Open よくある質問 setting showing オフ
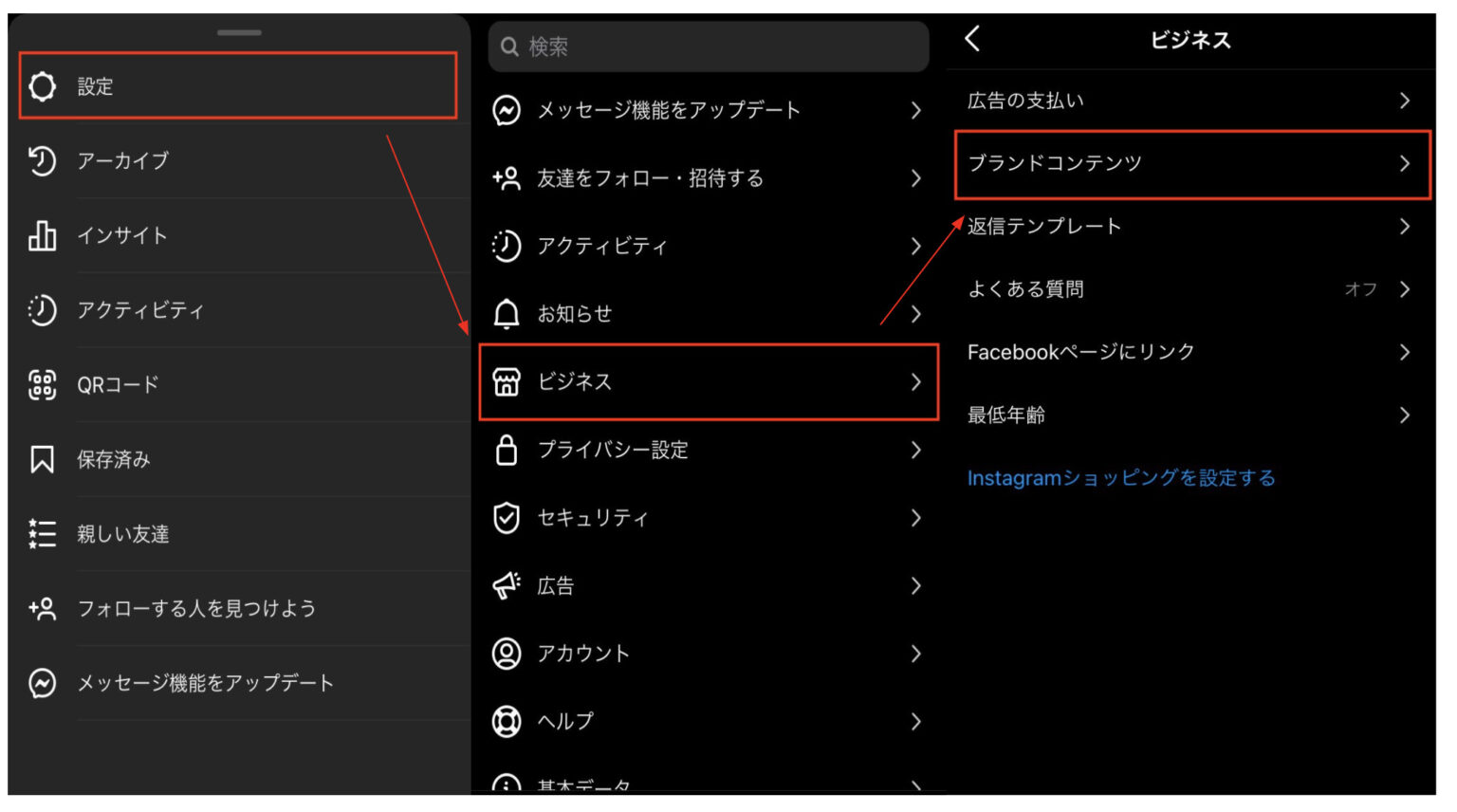Viewport: 1457px width, 812px height. click(1186, 289)
